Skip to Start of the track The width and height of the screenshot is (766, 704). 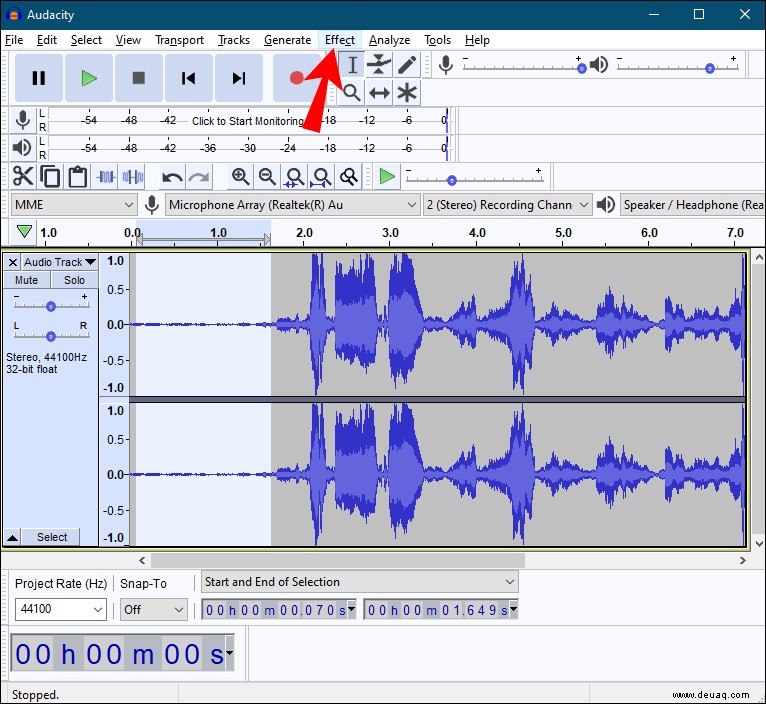pos(189,78)
